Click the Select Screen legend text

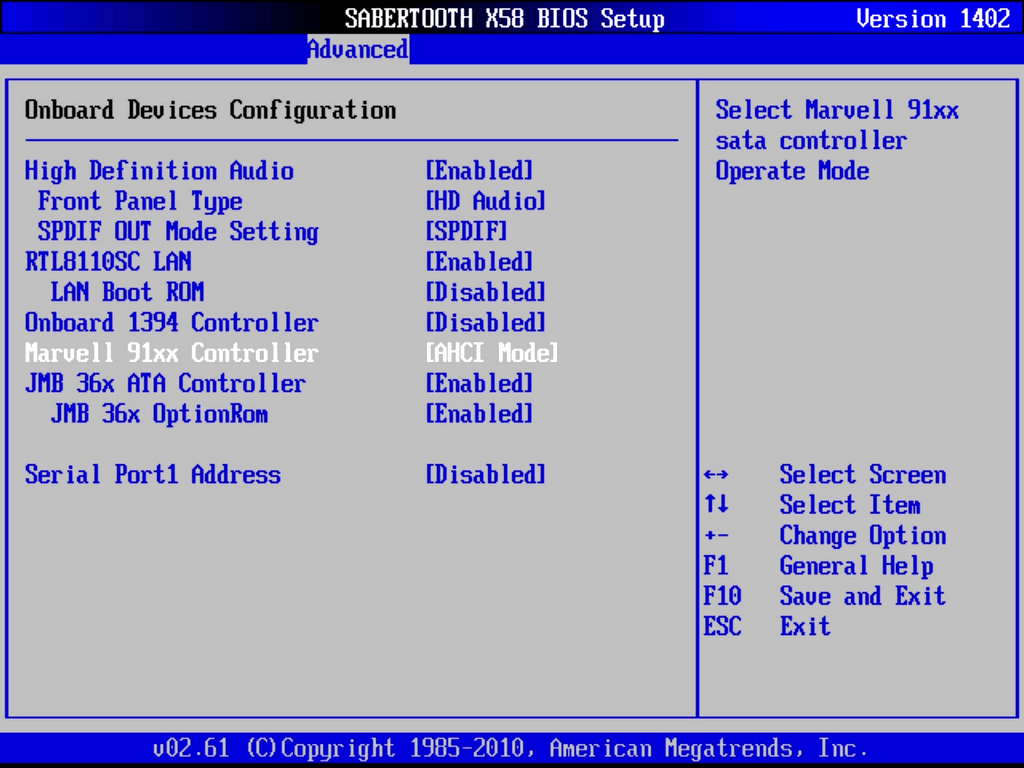click(863, 475)
